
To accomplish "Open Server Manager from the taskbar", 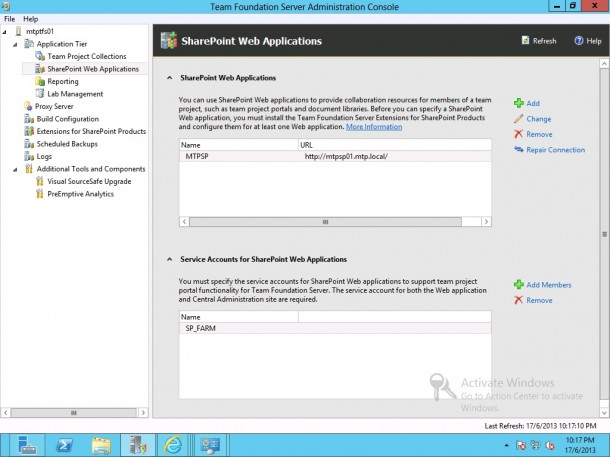I will click(27, 445).
